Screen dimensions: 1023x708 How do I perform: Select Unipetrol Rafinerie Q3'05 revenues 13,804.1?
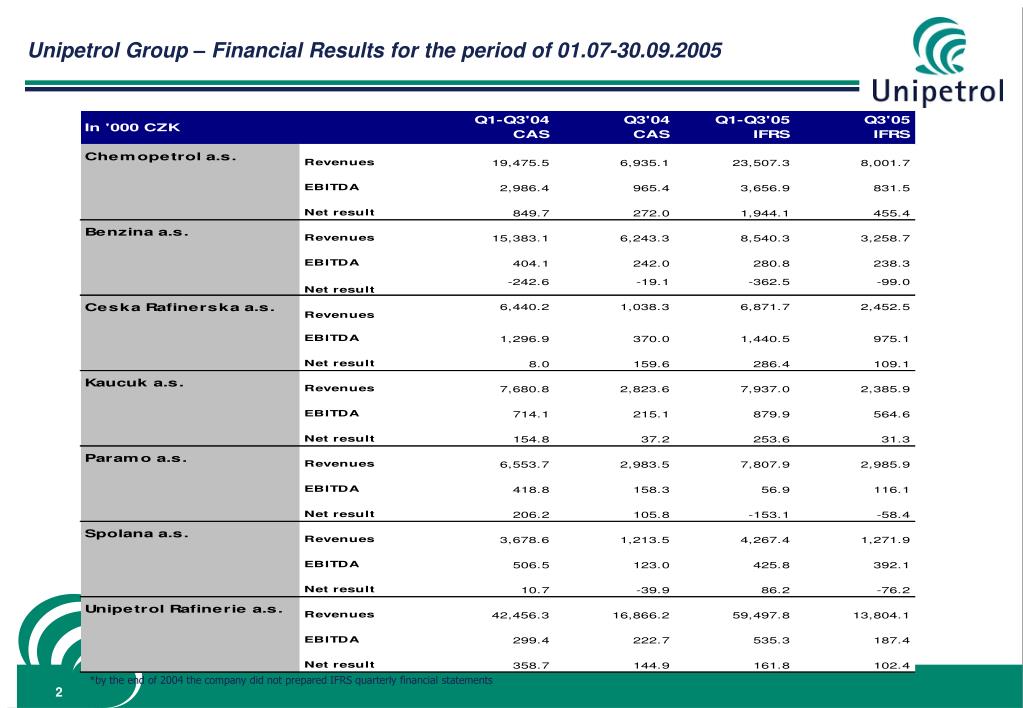tap(881, 615)
